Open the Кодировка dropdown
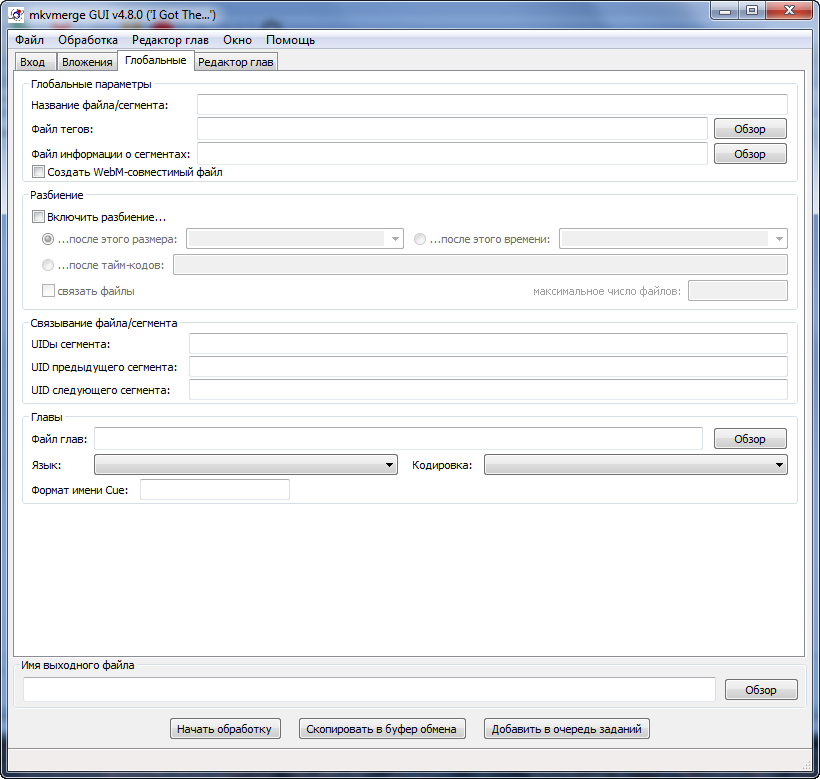Image resolution: width=820 pixels, height=779 pixels. 636,464
